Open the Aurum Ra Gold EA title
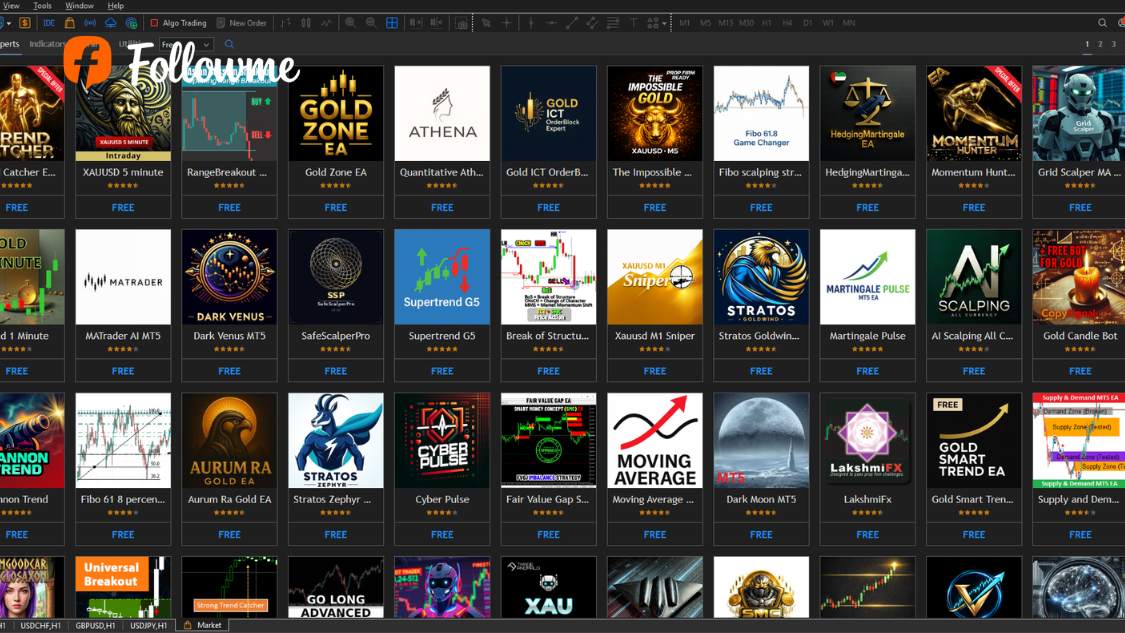The width and height of the screenshot is (1125, 633). tap(230, 500)
